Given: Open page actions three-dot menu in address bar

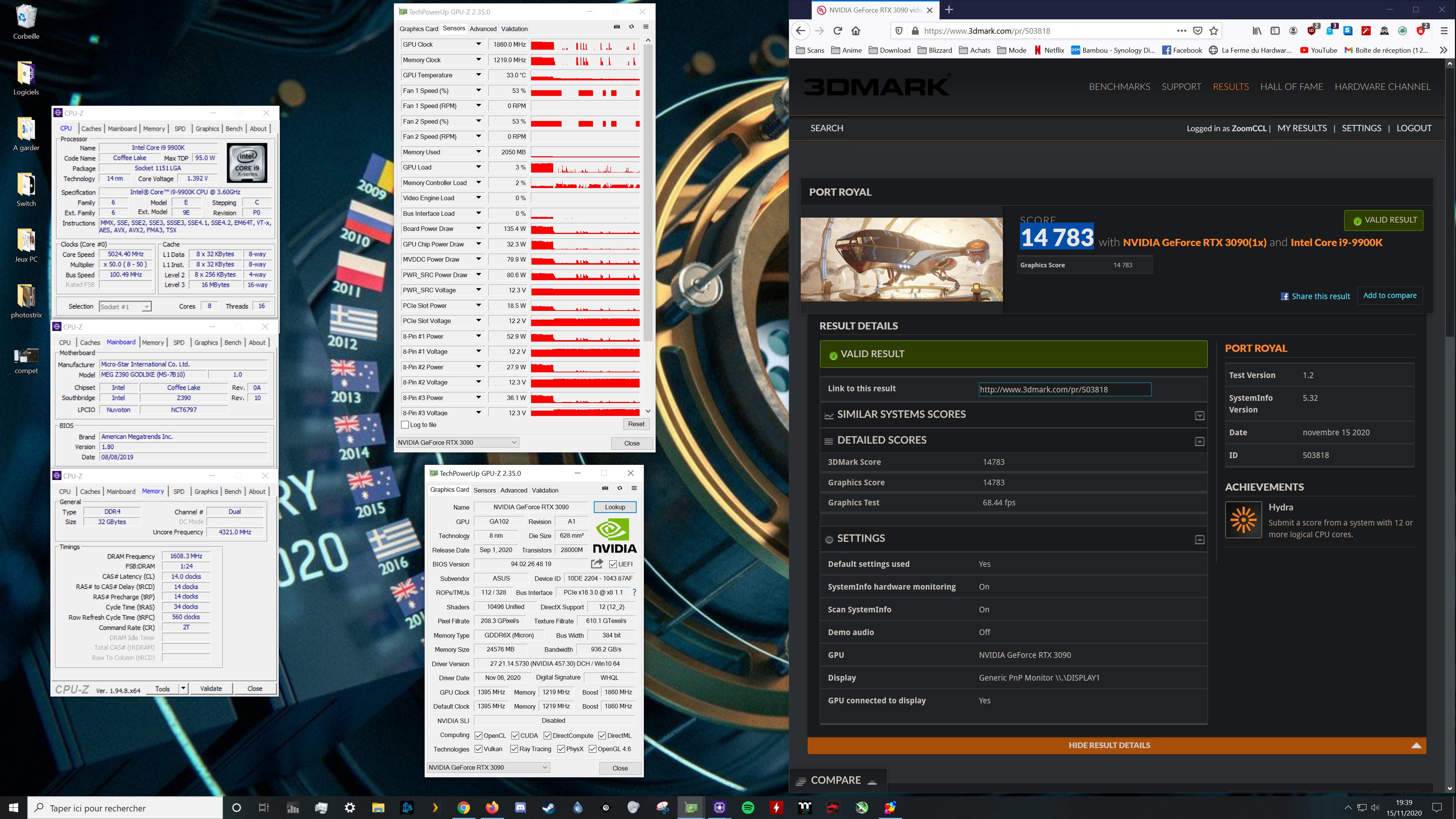Looking at the screenshot, I should pos(1181,30).
